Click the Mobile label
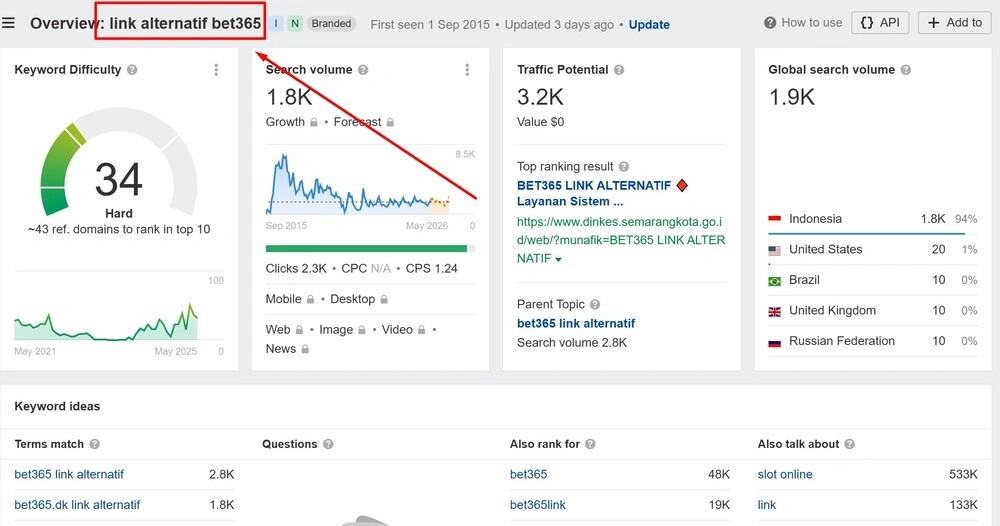 pyautogui.click(x=283, y=299)
